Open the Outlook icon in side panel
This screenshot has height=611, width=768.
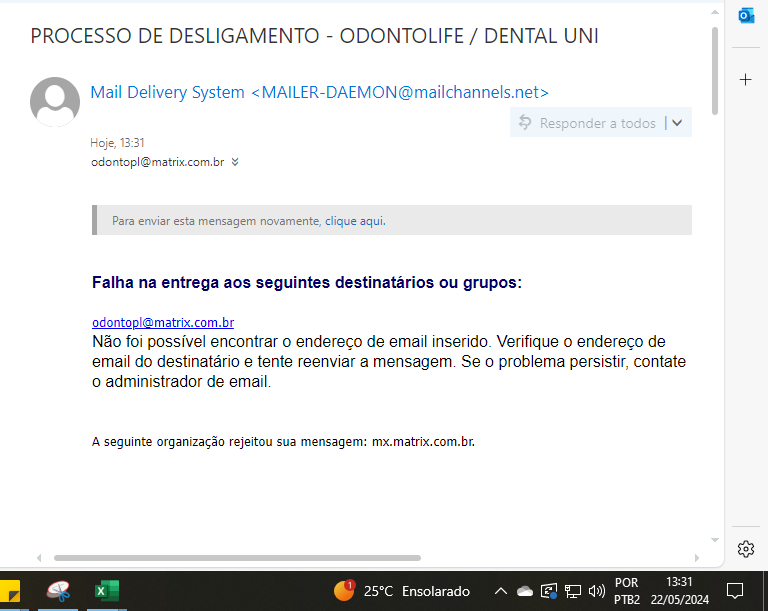pos(746,16)
